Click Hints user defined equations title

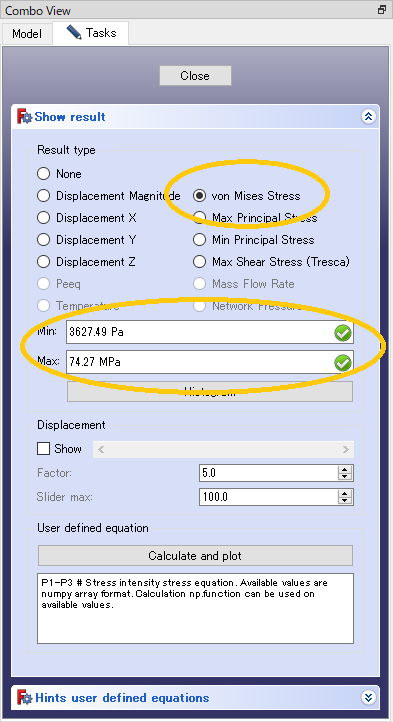(x=122, y=698)
